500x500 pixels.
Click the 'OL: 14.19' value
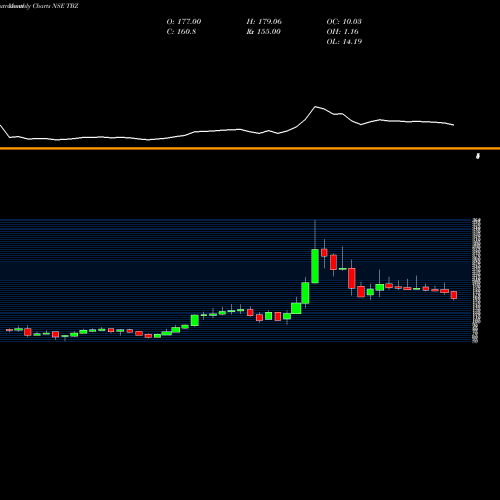[344, 42]
